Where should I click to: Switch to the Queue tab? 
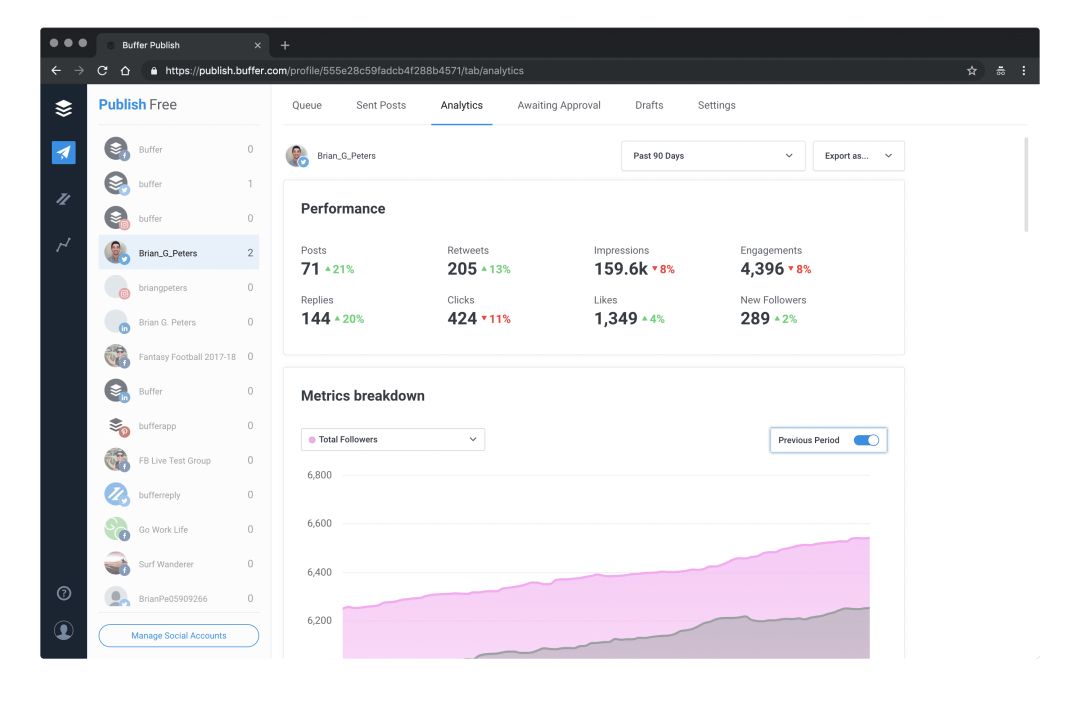[x=307, y=105]
